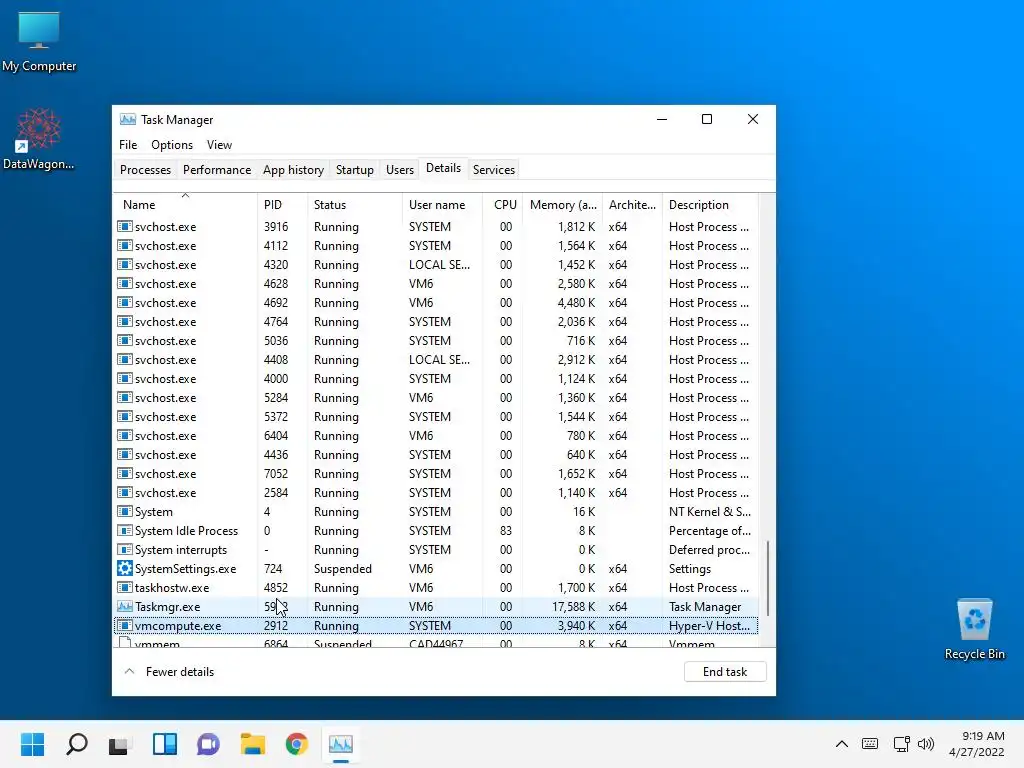Select the System process with PID 4

point(436,511)
